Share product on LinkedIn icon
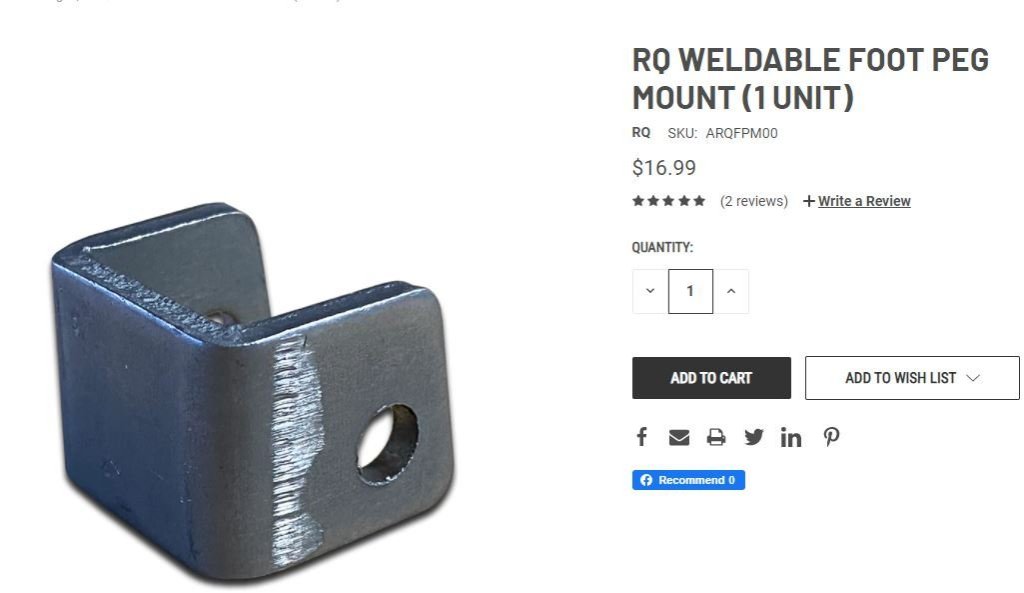Viewport: 1024px width, 593px height. tap(791, 437)
